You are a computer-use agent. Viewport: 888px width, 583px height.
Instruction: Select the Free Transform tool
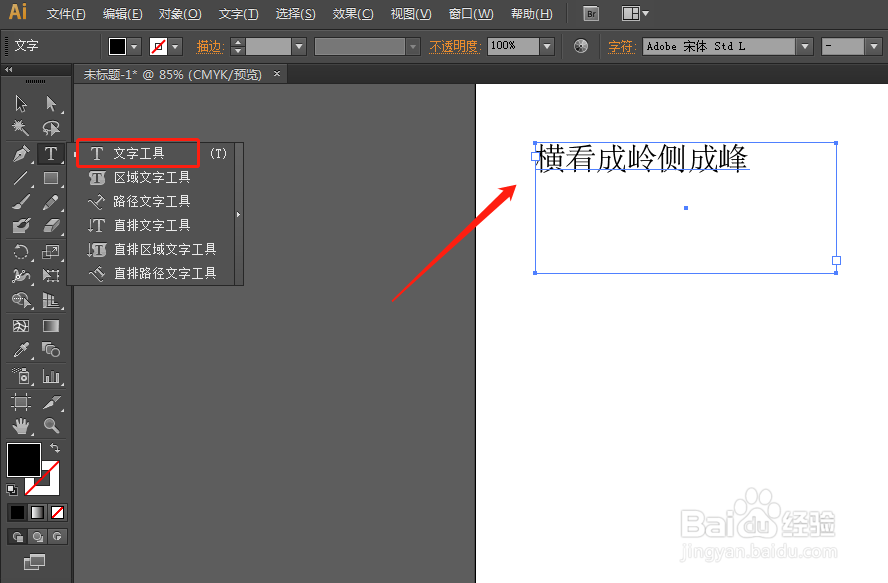pos(51,276)
